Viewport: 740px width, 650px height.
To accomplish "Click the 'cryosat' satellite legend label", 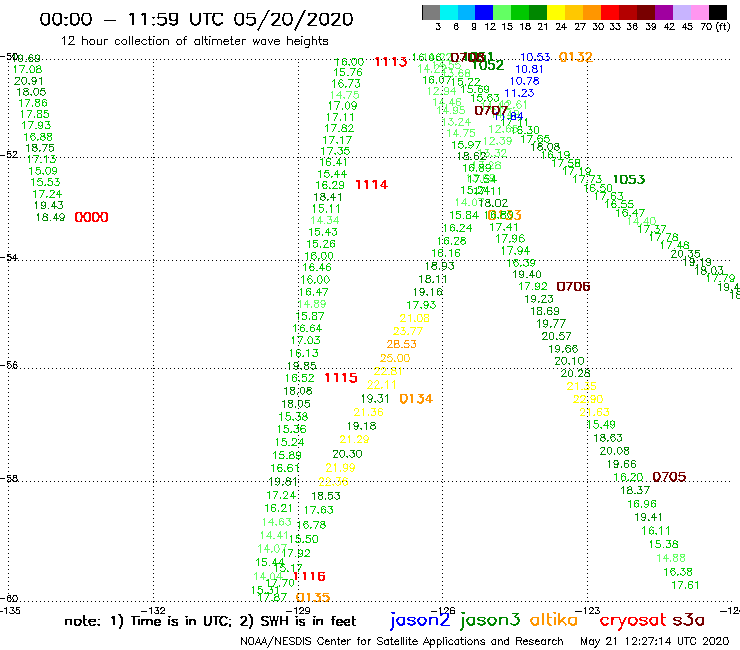I will pos(633,620).
